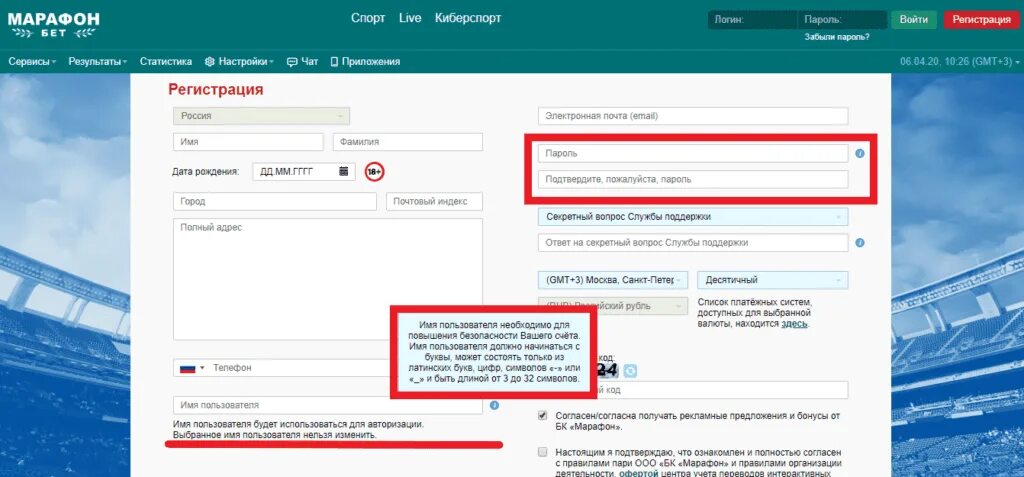
Task: Show info tooltip next to password field
Action: [x=860, y=154]
